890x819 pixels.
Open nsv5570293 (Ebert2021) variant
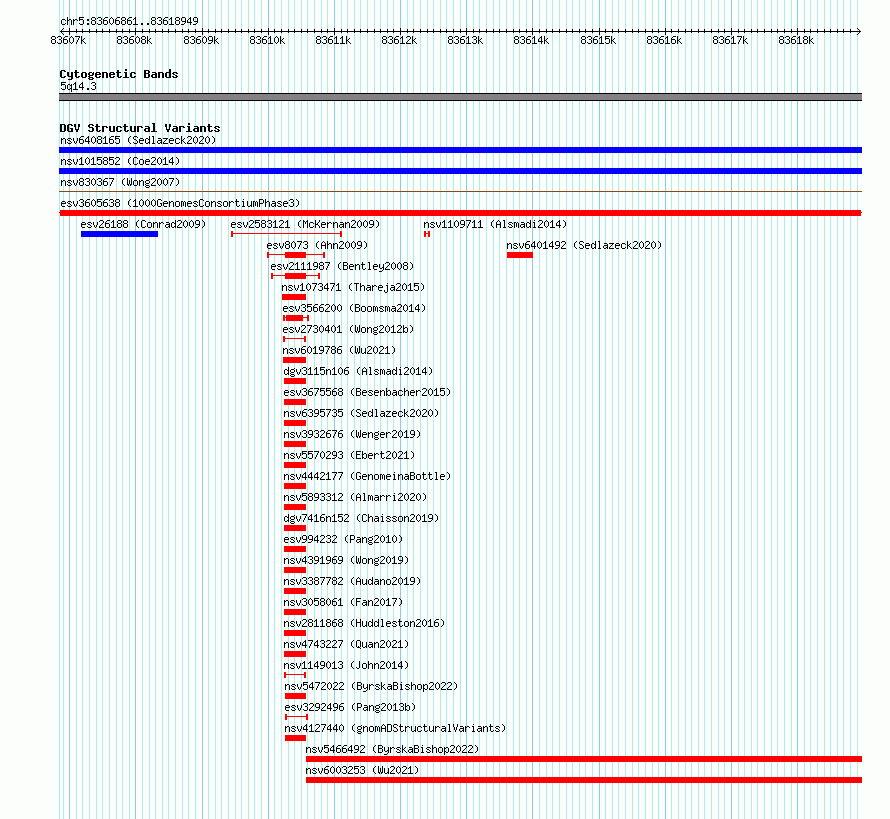[349, 455]
